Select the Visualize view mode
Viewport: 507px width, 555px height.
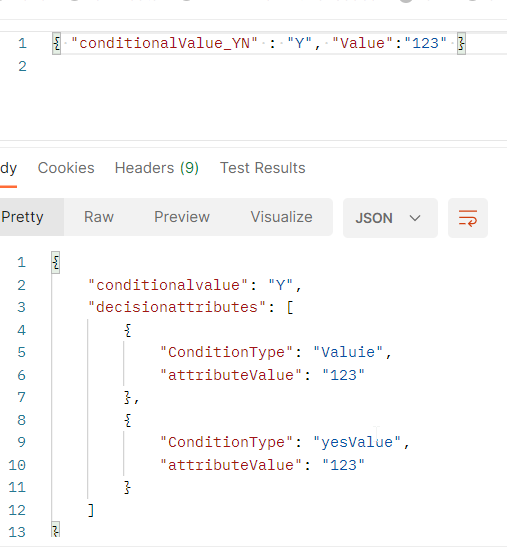[x=281, y=217]
